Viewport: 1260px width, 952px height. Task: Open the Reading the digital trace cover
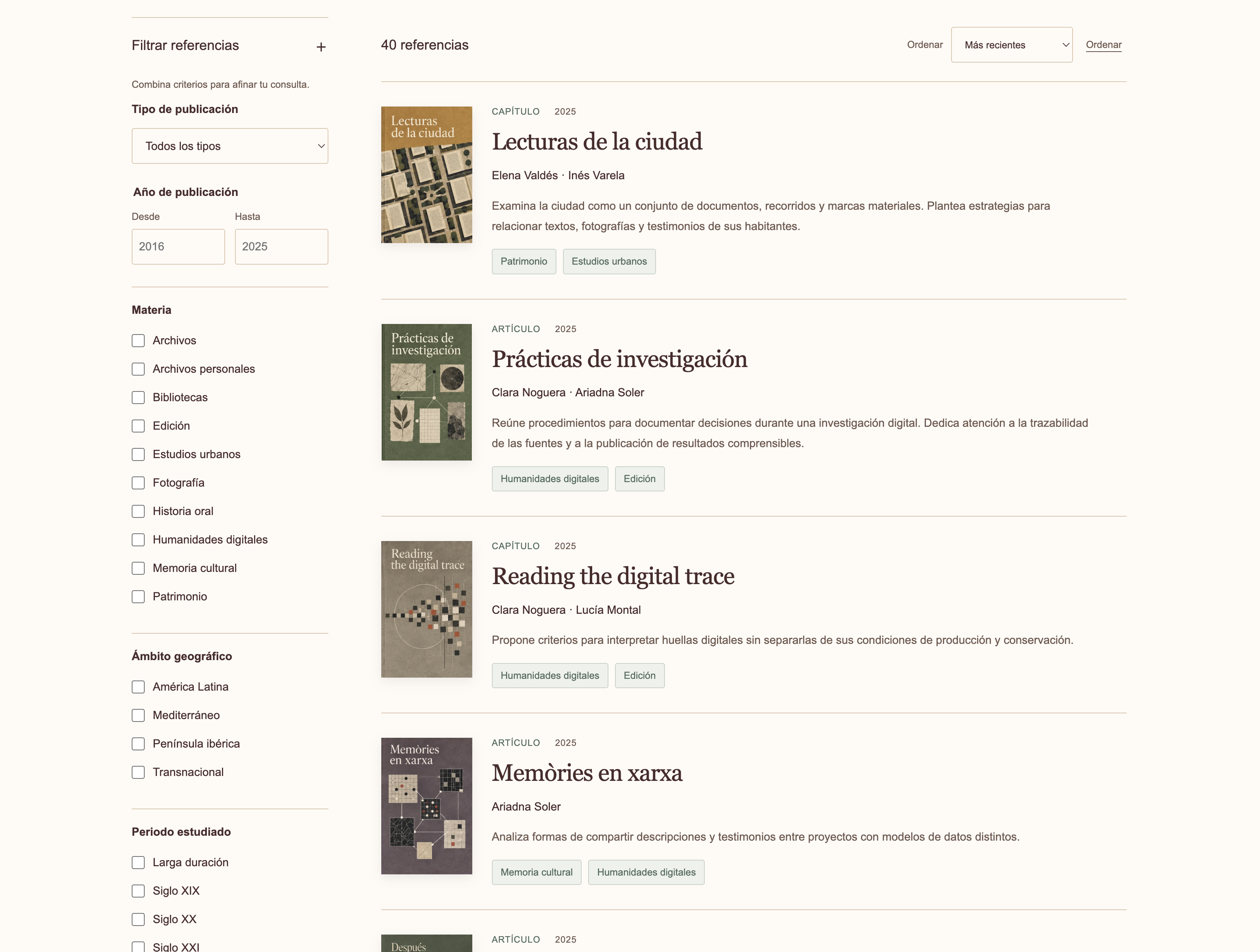(x=427, y=609)
